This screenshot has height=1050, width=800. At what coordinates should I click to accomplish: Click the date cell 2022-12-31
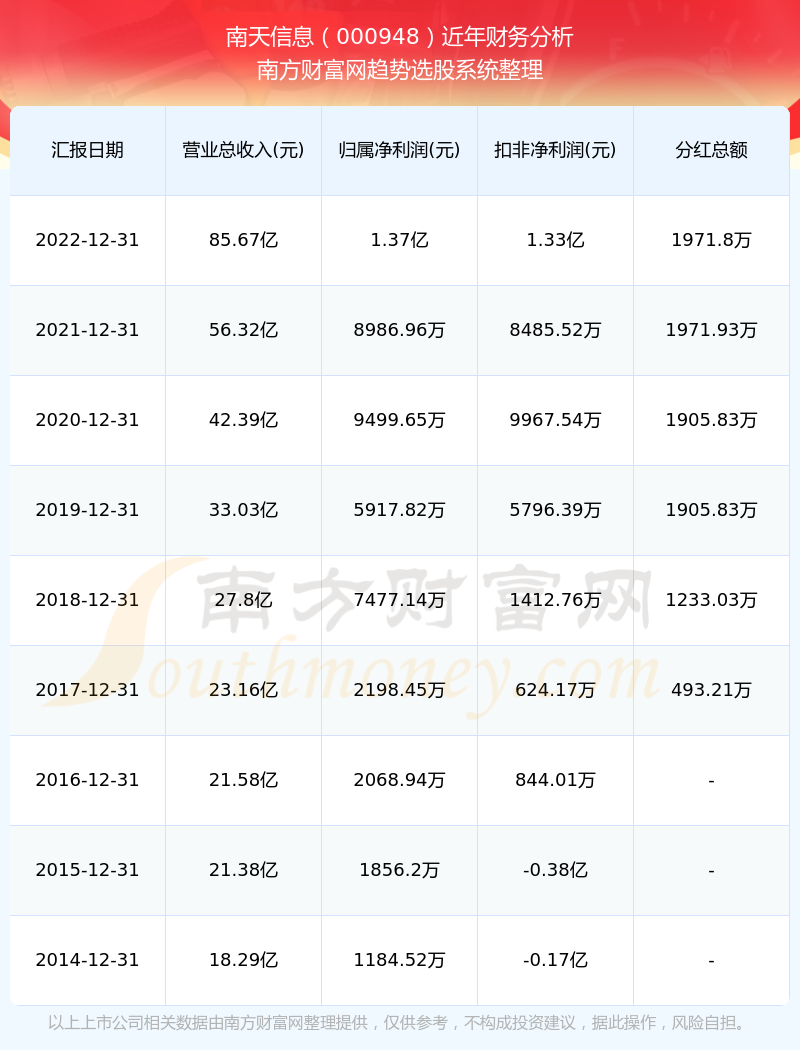tap(88, 240)
